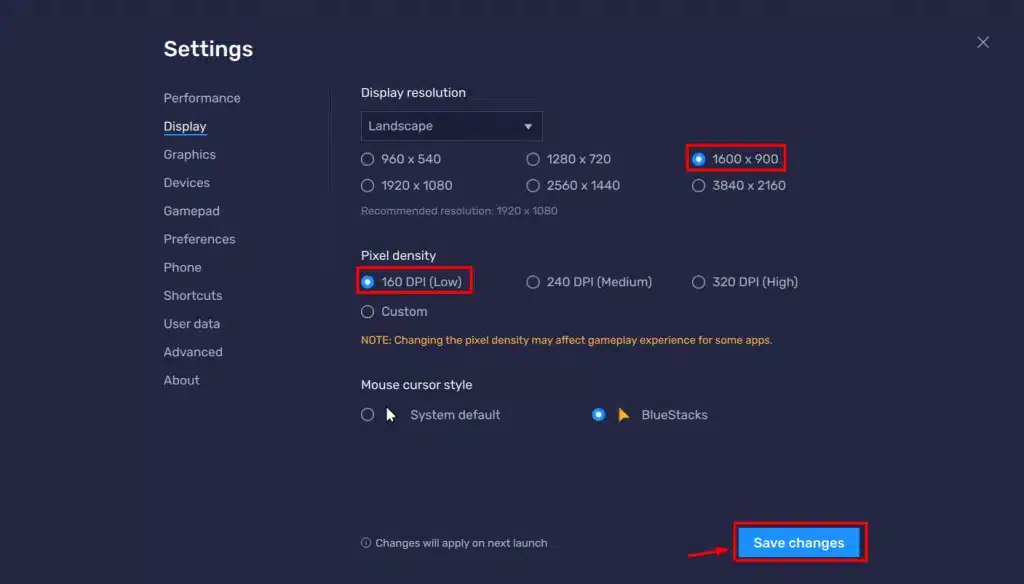Switch to the Advanced settings section
Screen dimensions: 1024x584
pyautogui.click(x=193, y=352)
